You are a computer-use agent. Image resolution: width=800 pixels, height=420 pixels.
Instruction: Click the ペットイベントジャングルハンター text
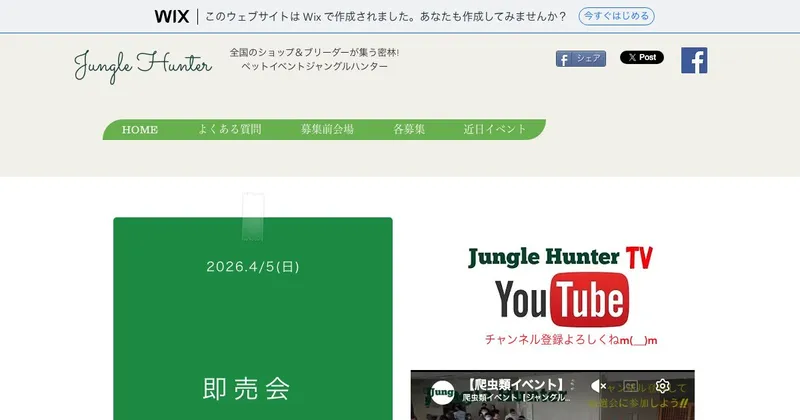(314, 66)
